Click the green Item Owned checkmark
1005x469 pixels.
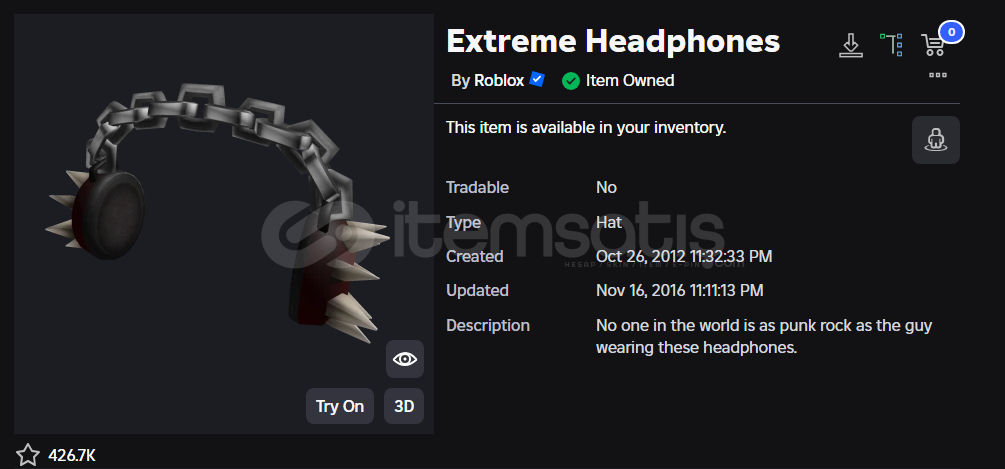[x=570, y=81]
